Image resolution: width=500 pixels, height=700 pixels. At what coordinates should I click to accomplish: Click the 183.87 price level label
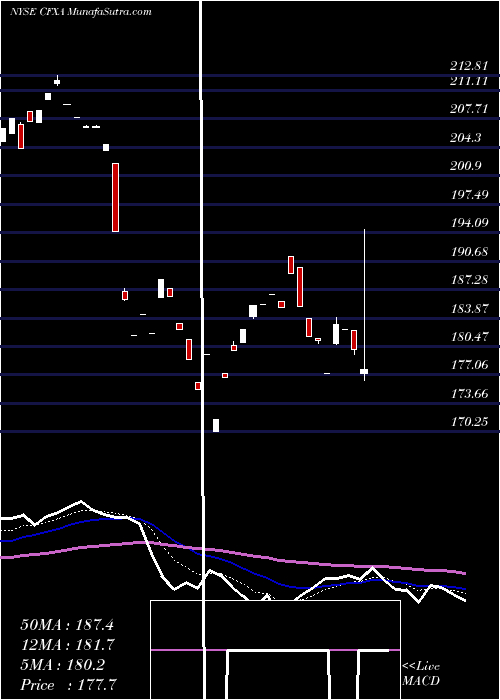click(469, 308)
